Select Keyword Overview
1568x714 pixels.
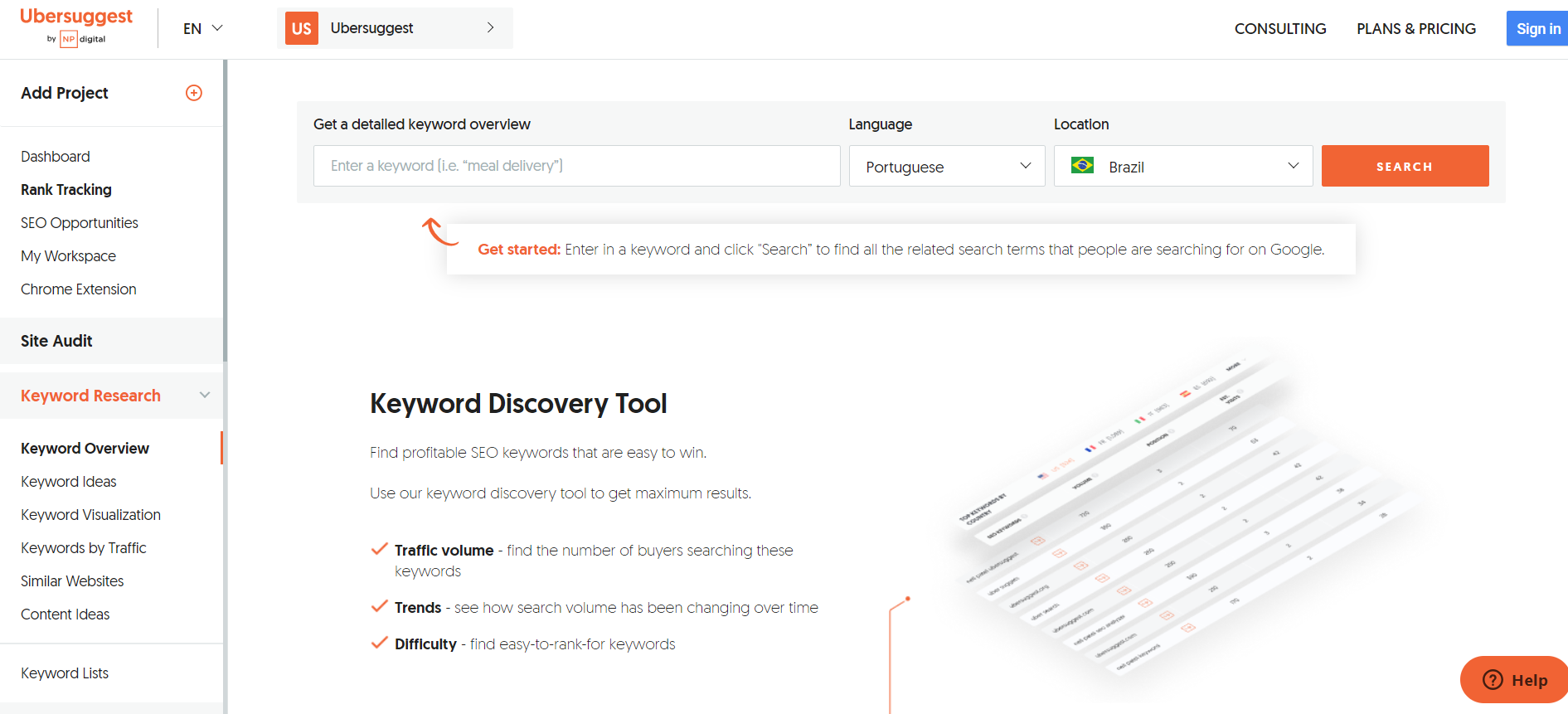click(85, 449)
